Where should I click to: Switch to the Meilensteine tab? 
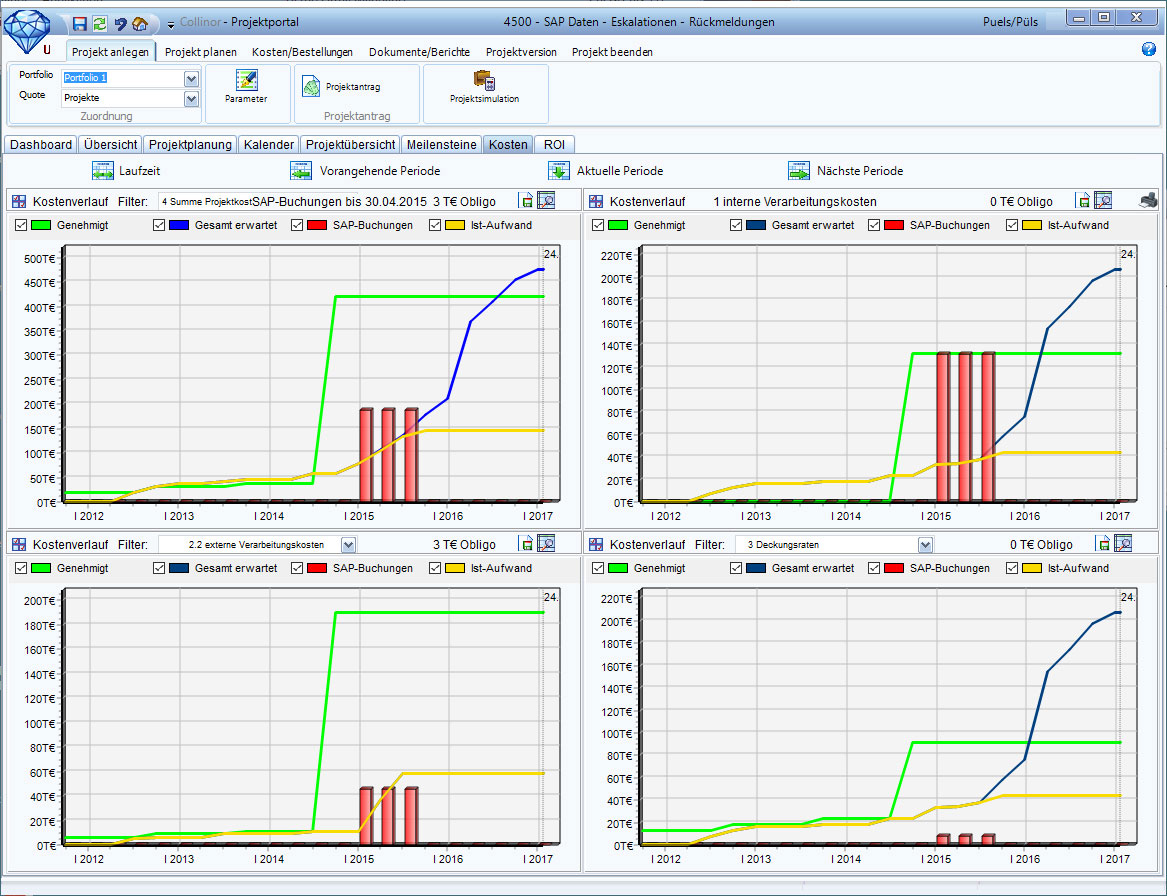coord(441,145)
